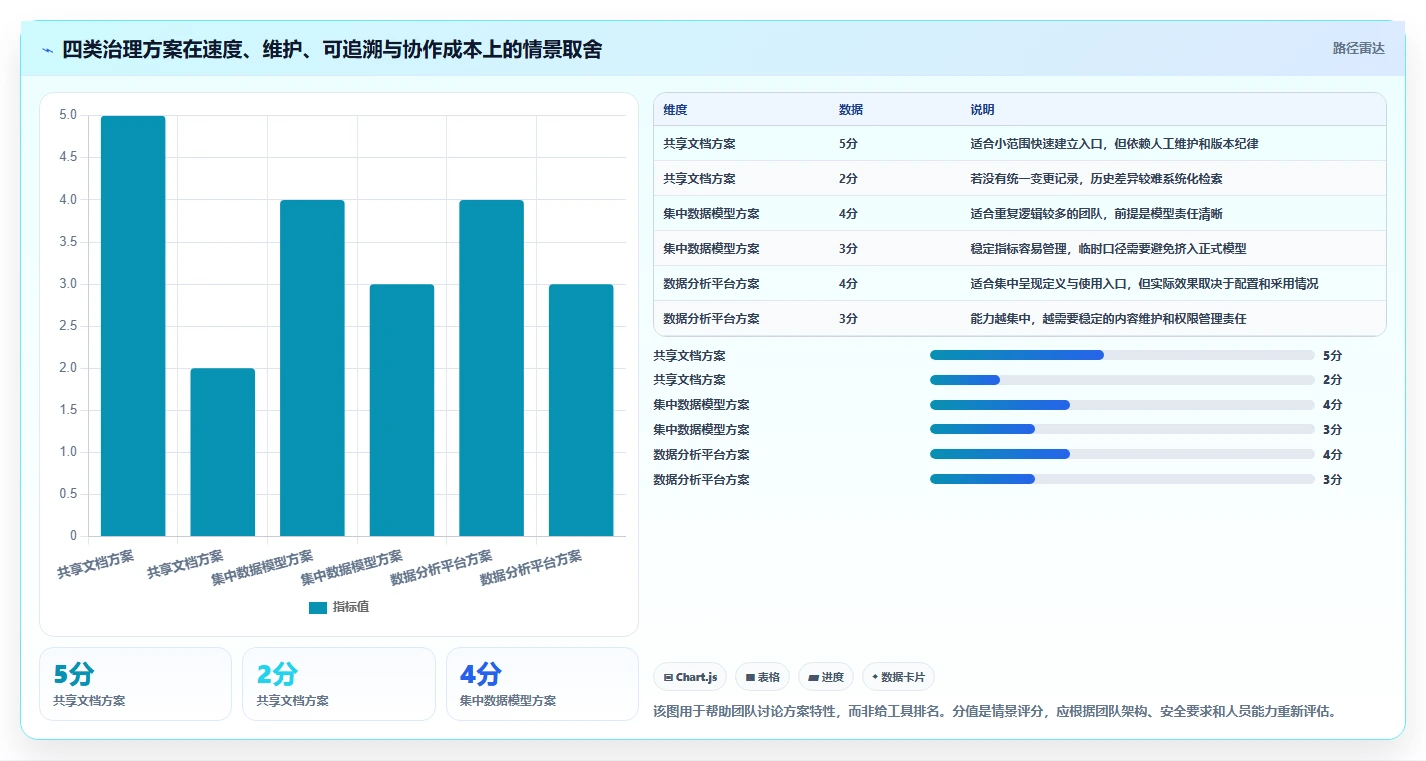Screen dimensions: 1426x761
Task: Click the 数据卡片 chip
Action: (x=898, y=677)
